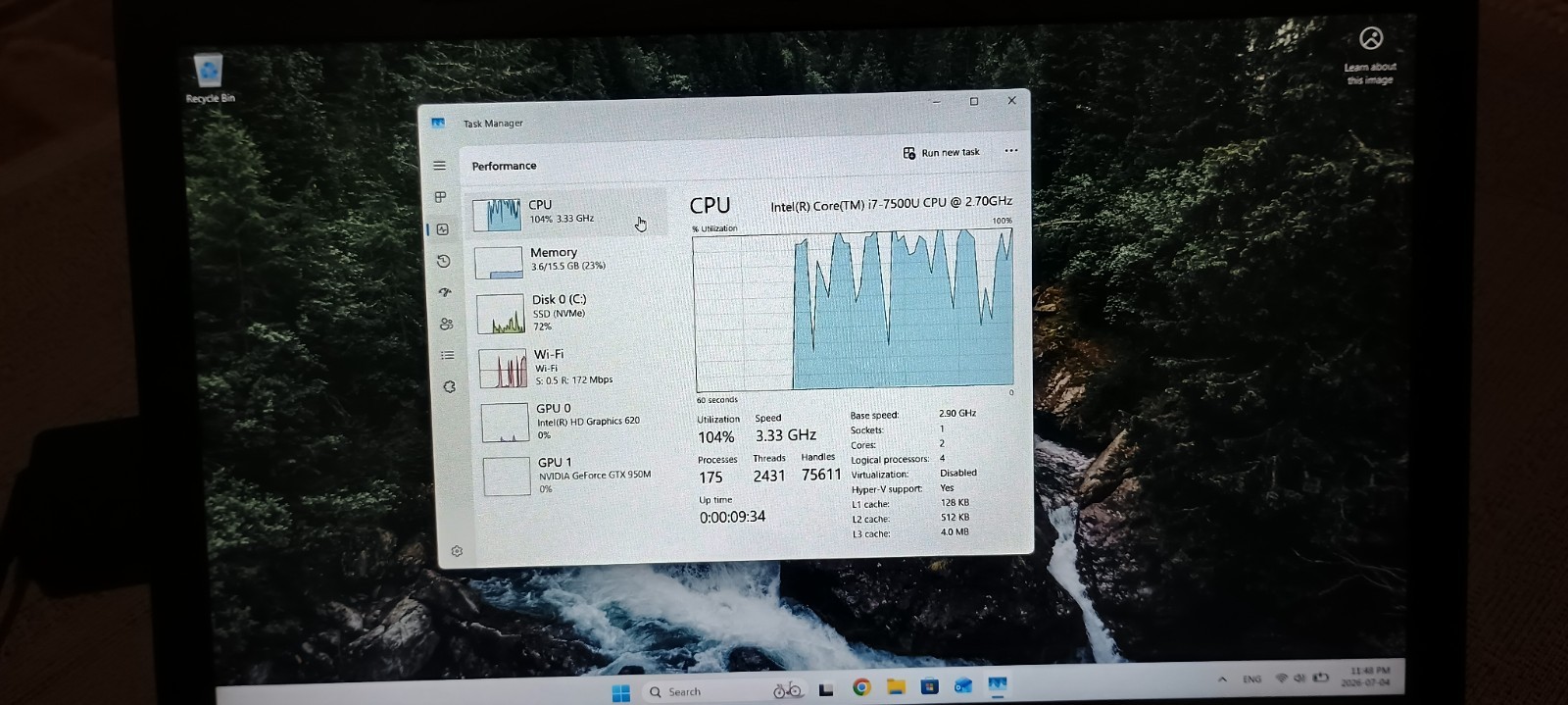
Task: Click the Memory mini graph thumbnail
Action: coord(499,263)
